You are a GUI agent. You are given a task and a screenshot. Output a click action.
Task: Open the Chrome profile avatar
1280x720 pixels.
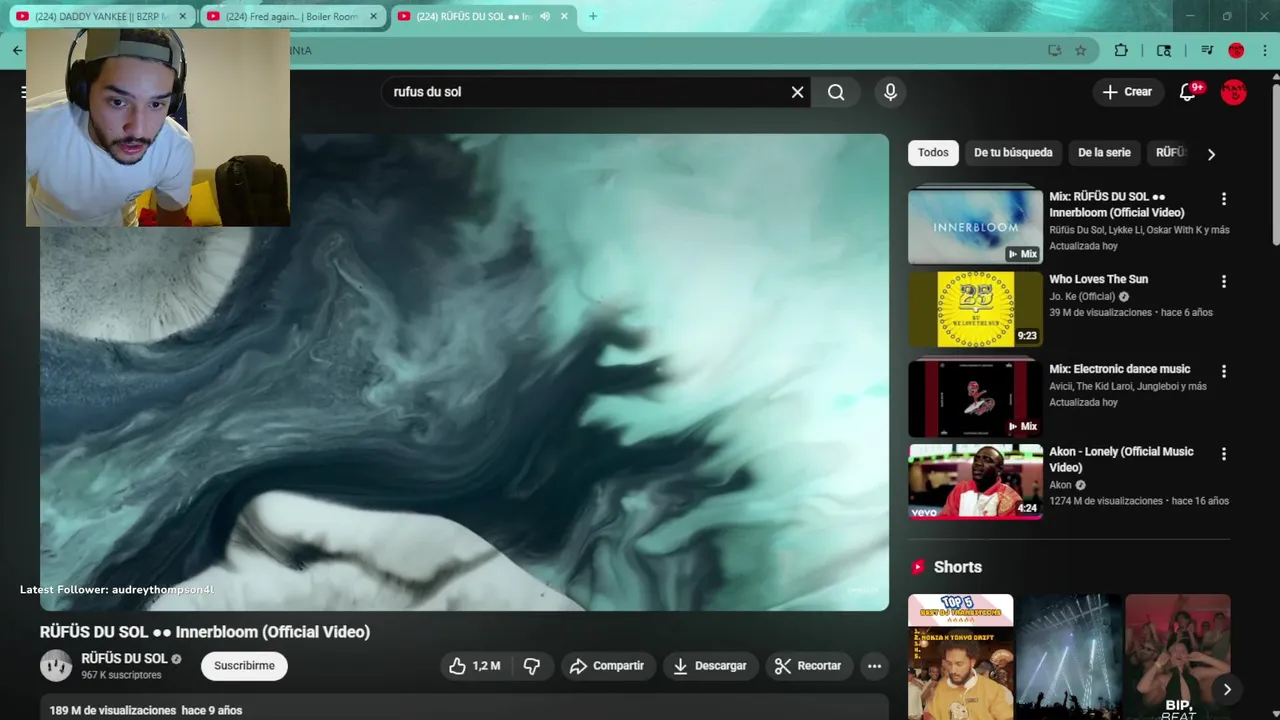[1236, 50]
